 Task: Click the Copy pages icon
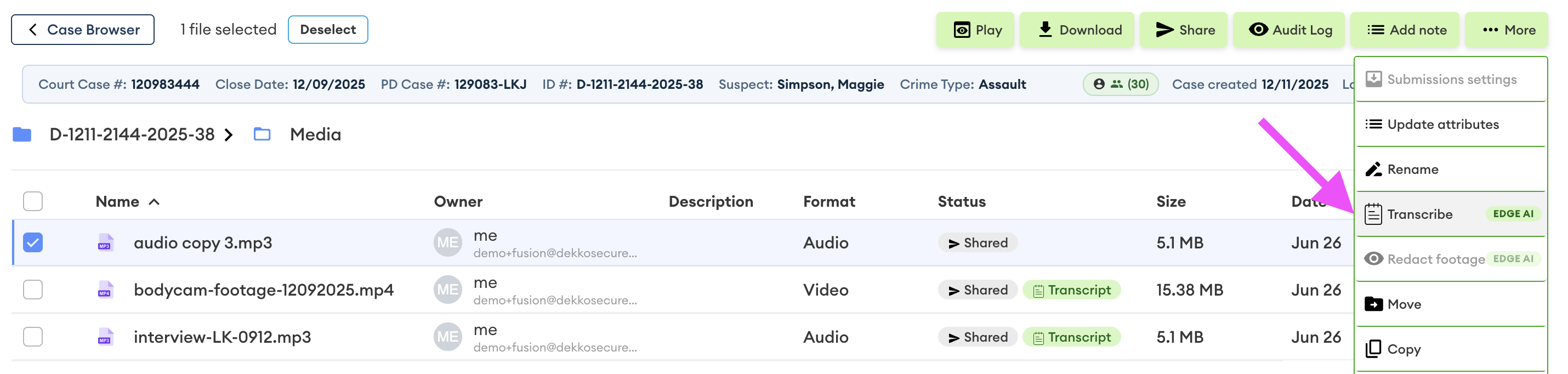(1373, 349)
